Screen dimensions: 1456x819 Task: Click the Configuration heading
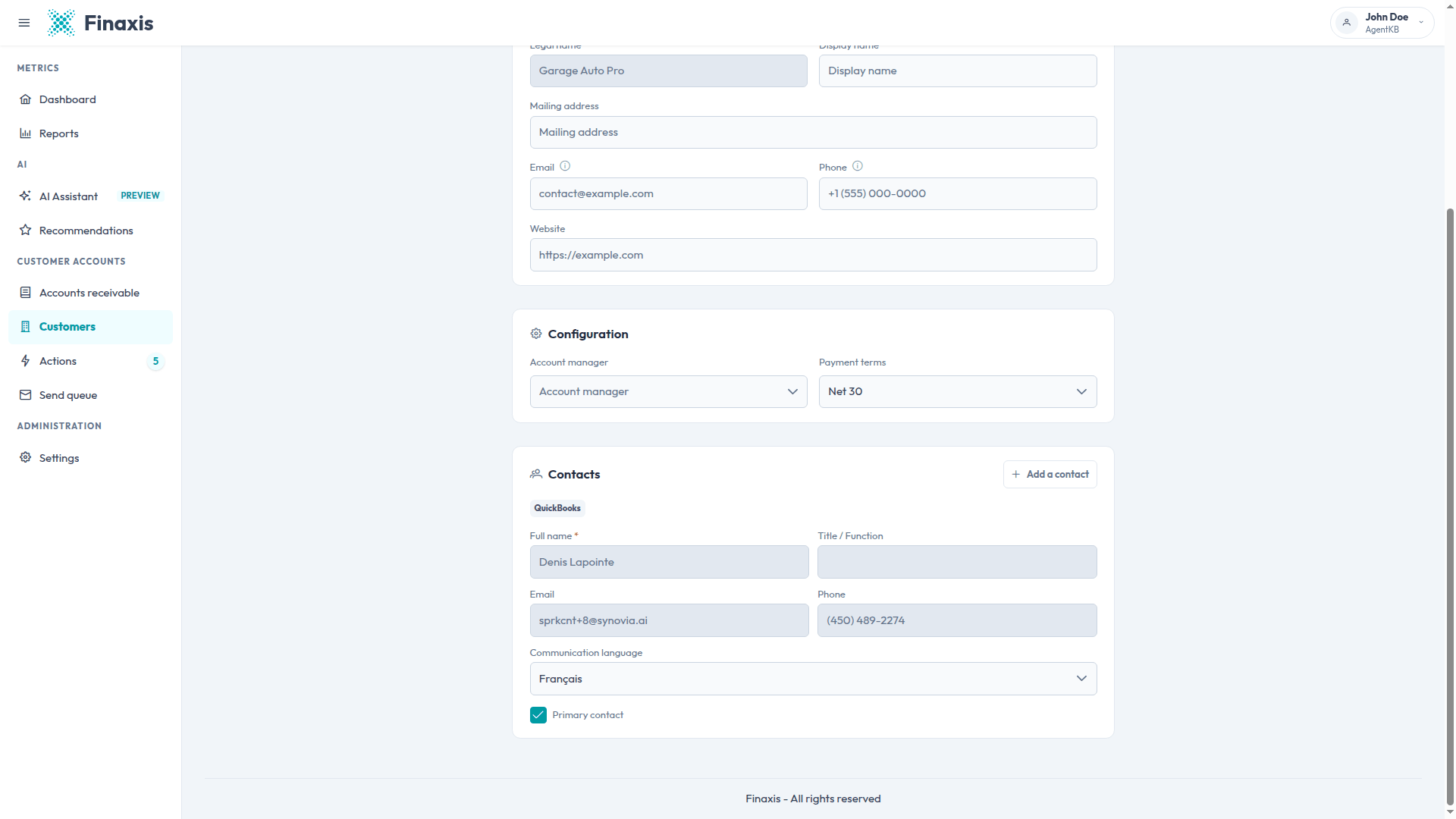click(588, 334)
